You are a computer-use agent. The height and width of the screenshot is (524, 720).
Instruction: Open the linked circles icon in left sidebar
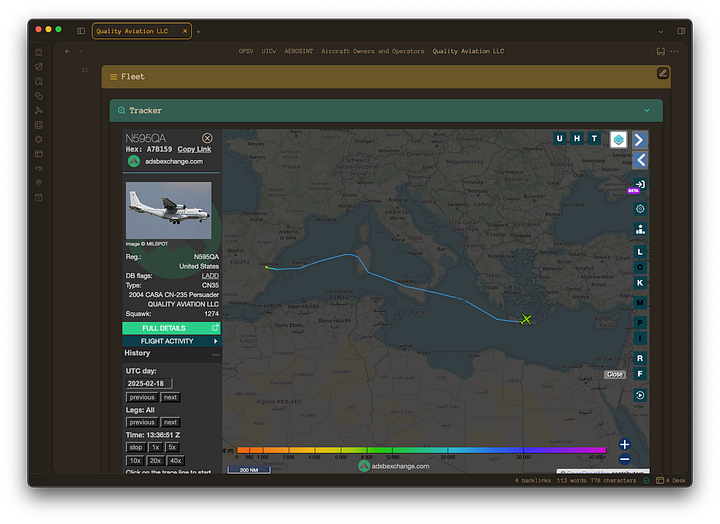pos(39,96)
